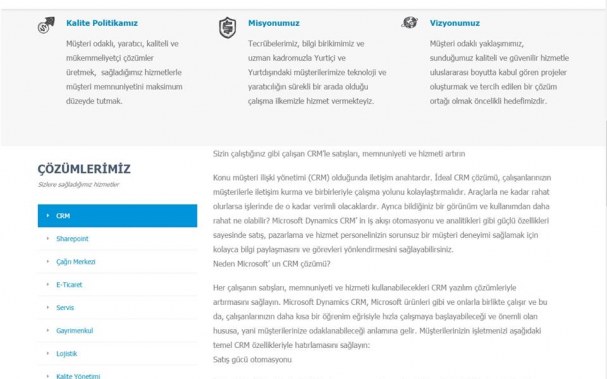607x379 pixels.
Task: Open the Servis solution link
Action: point(65,307)
